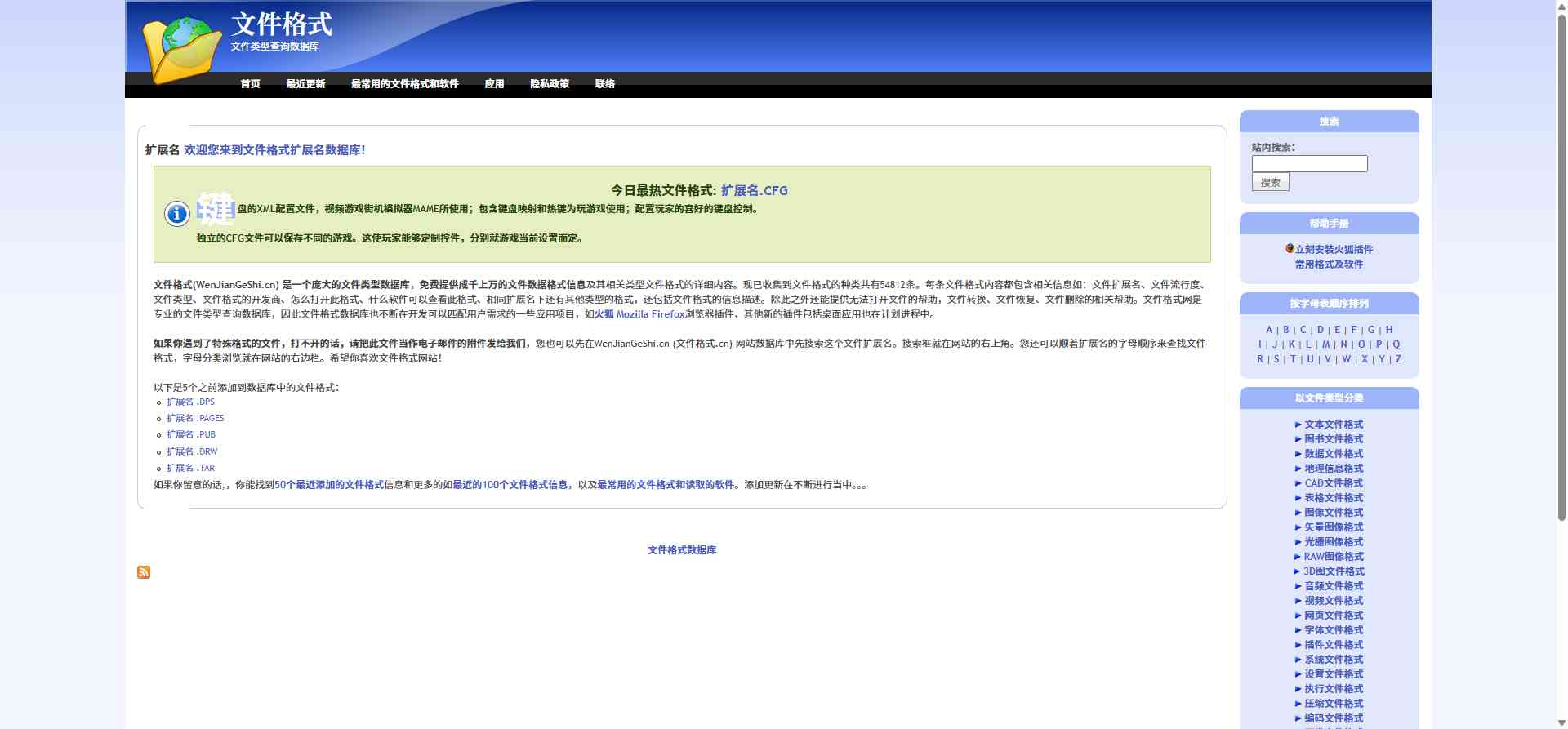
Task: Click the orange RSS feed icon
Action: click(144, 572)
